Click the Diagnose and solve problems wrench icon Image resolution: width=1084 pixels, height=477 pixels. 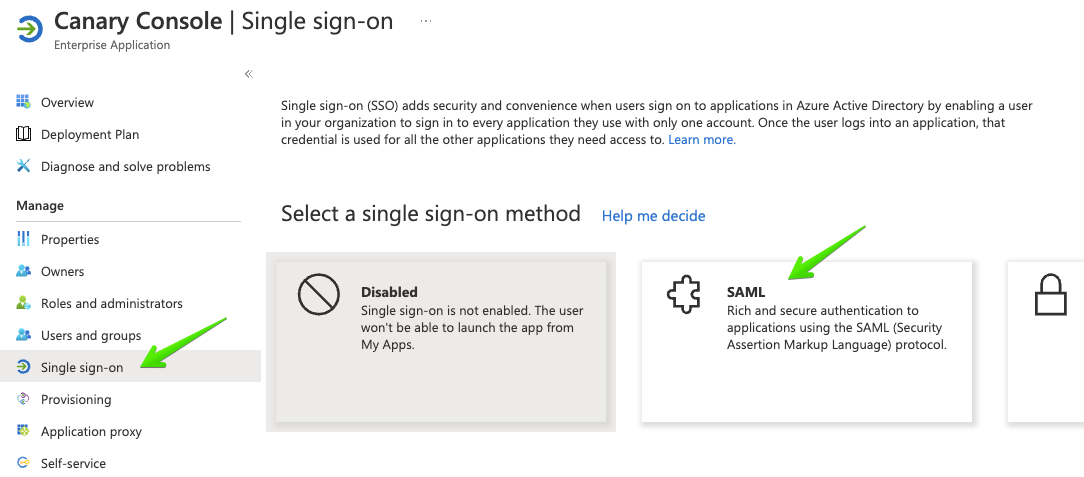pos(24,166)
